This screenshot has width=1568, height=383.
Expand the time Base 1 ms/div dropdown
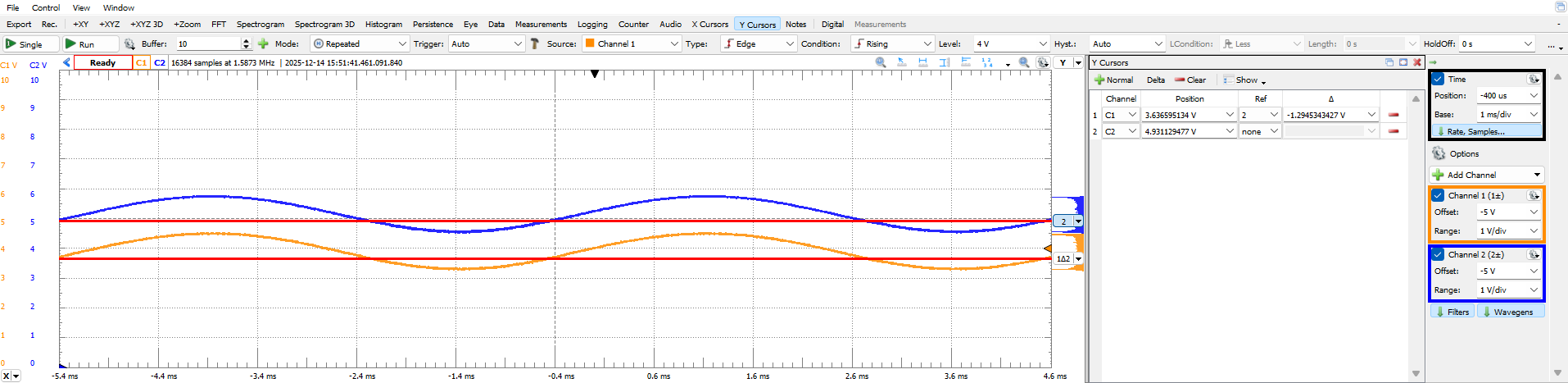[x=1508, y=115]
